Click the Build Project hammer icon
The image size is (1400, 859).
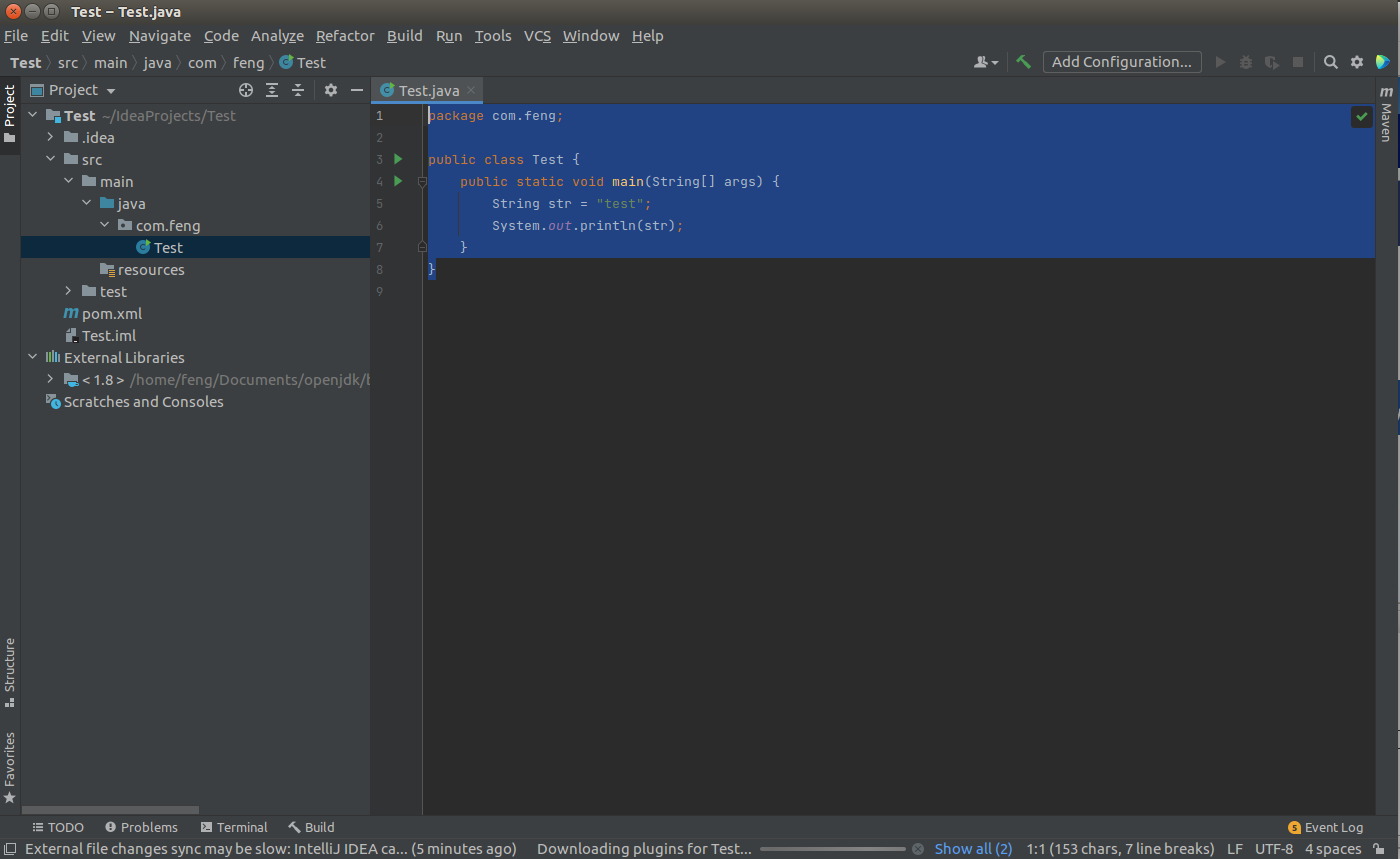[x=1023, y=62]
